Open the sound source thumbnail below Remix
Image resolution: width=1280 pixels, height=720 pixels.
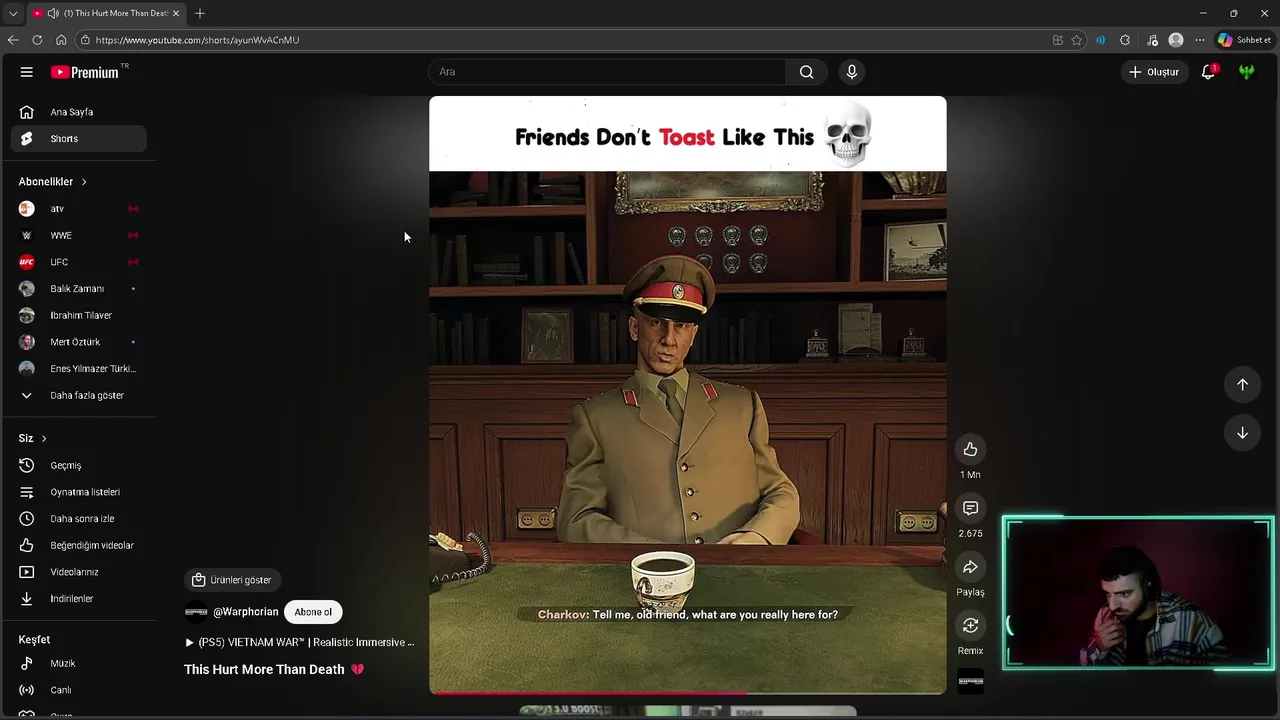[970, 681]
